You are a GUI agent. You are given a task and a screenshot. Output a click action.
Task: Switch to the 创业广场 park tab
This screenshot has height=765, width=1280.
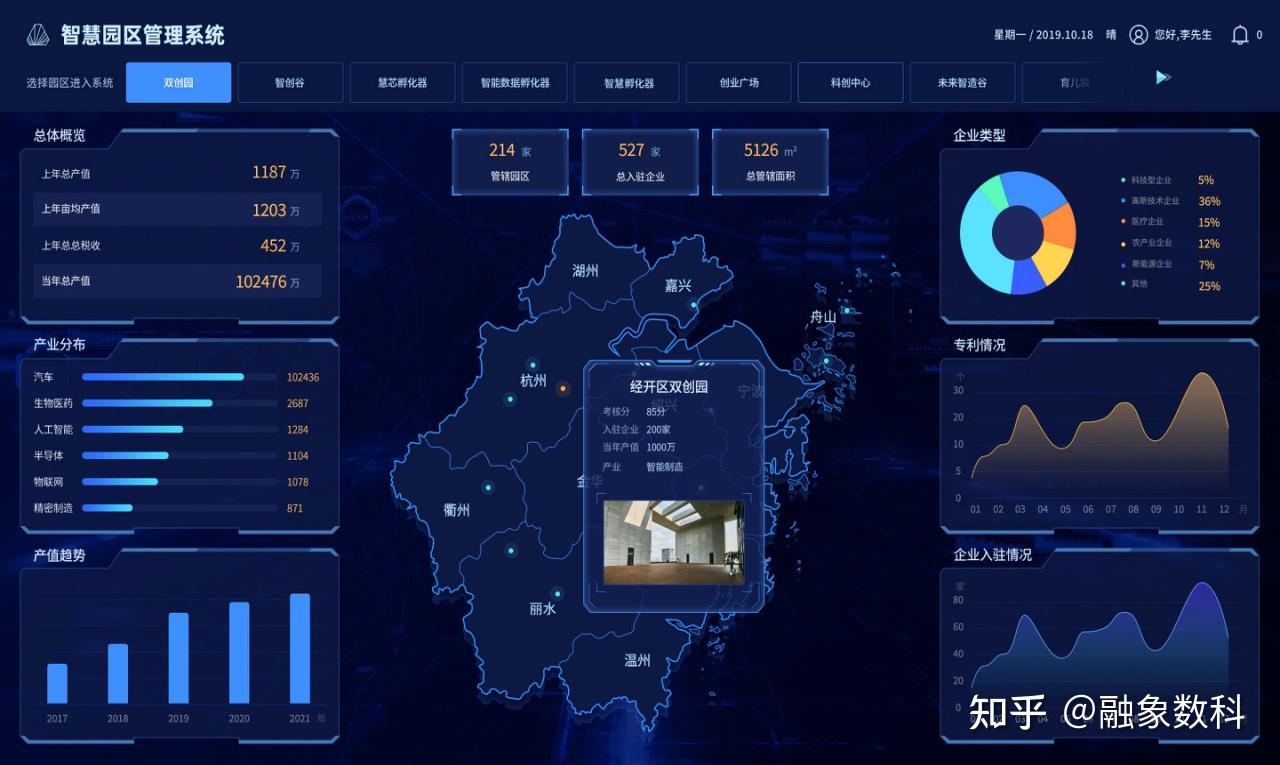tap(738, 82)
